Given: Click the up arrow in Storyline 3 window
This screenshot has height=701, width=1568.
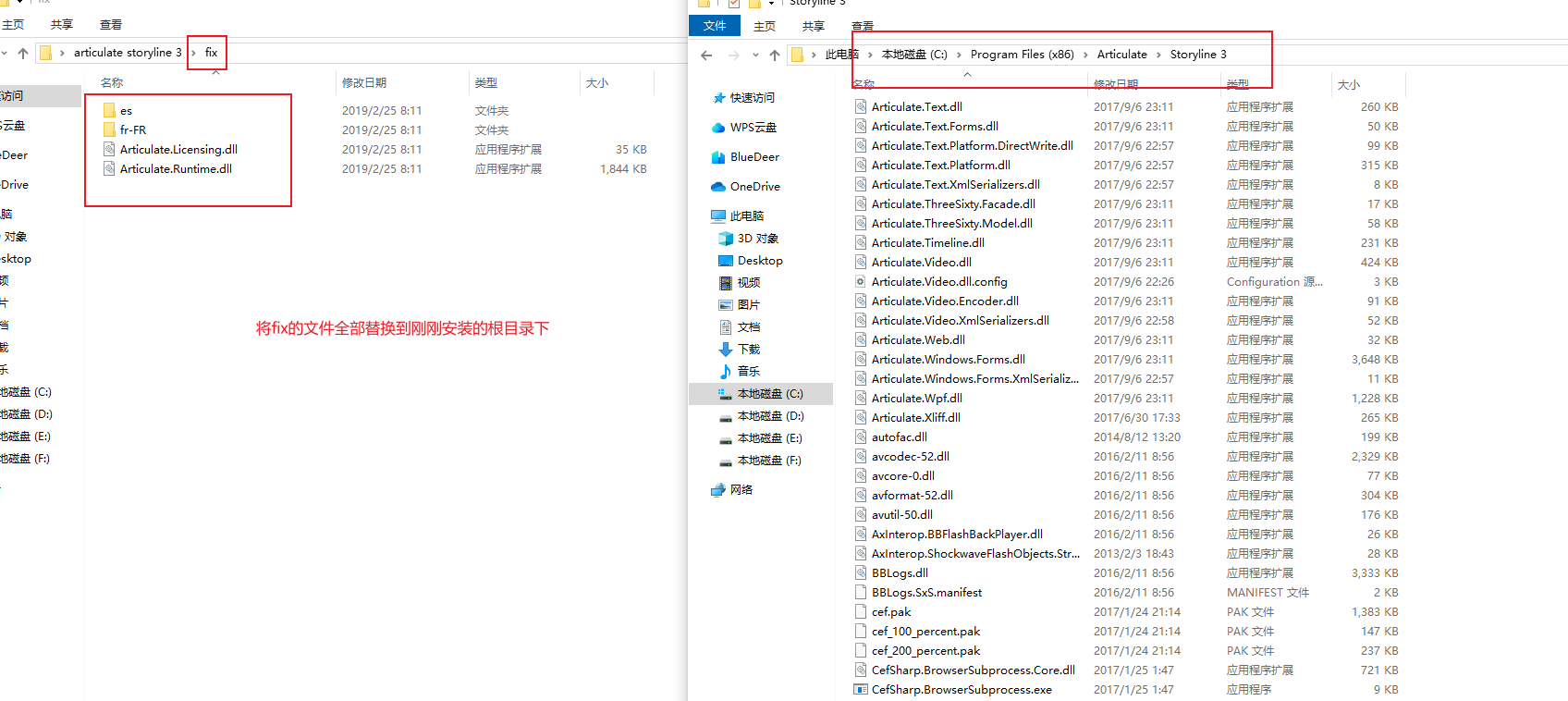Looking at the screenshot, I should tap(775, 55).
